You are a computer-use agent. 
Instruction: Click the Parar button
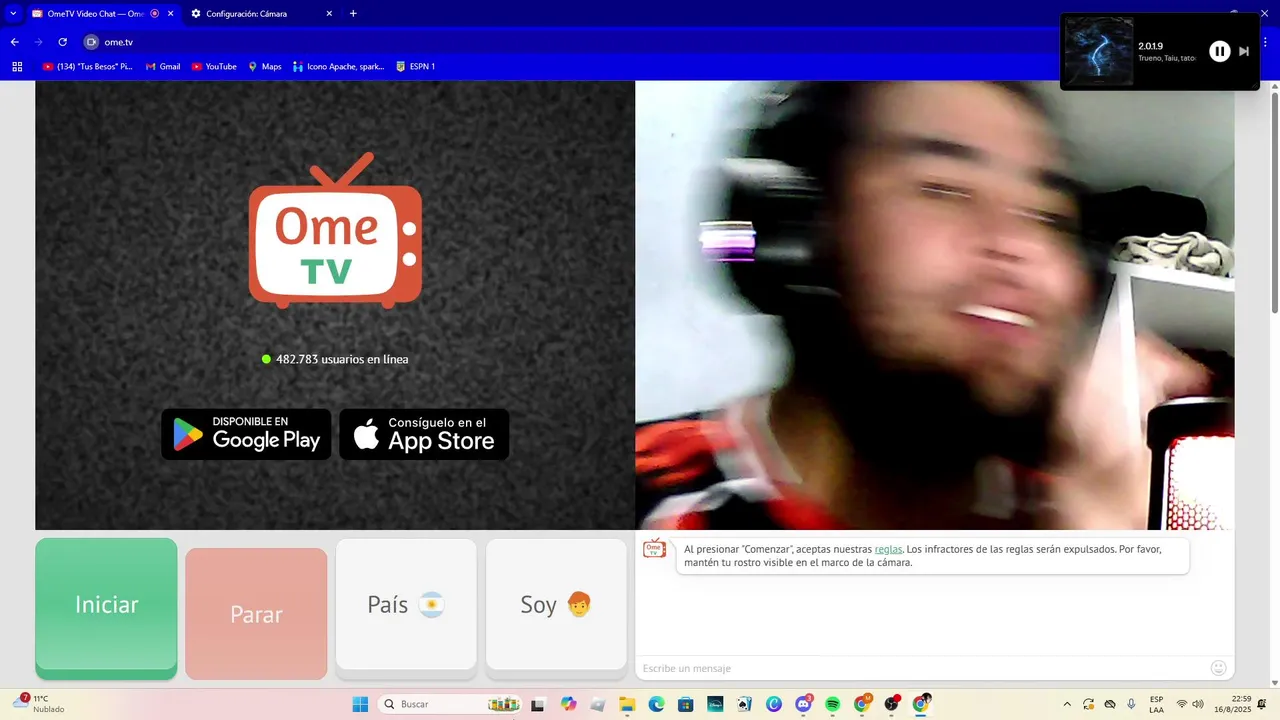point(256,613)
